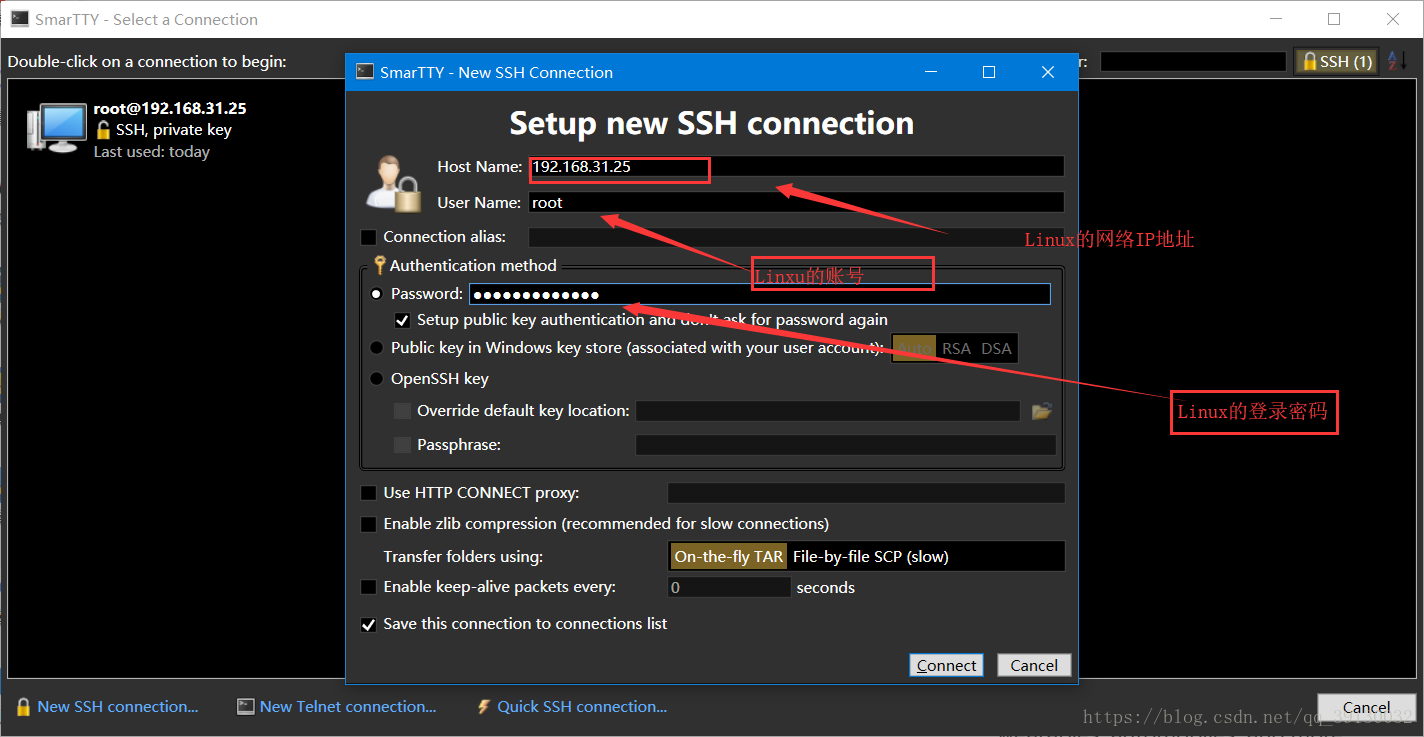Close the New SSH Connection dialog
Viewport: 1424px width, 737px height.
click(1048, 72)
